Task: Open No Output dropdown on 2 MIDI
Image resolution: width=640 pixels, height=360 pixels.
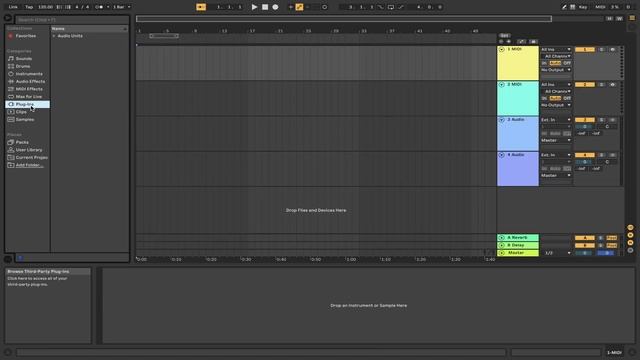Action: [556, 105]
